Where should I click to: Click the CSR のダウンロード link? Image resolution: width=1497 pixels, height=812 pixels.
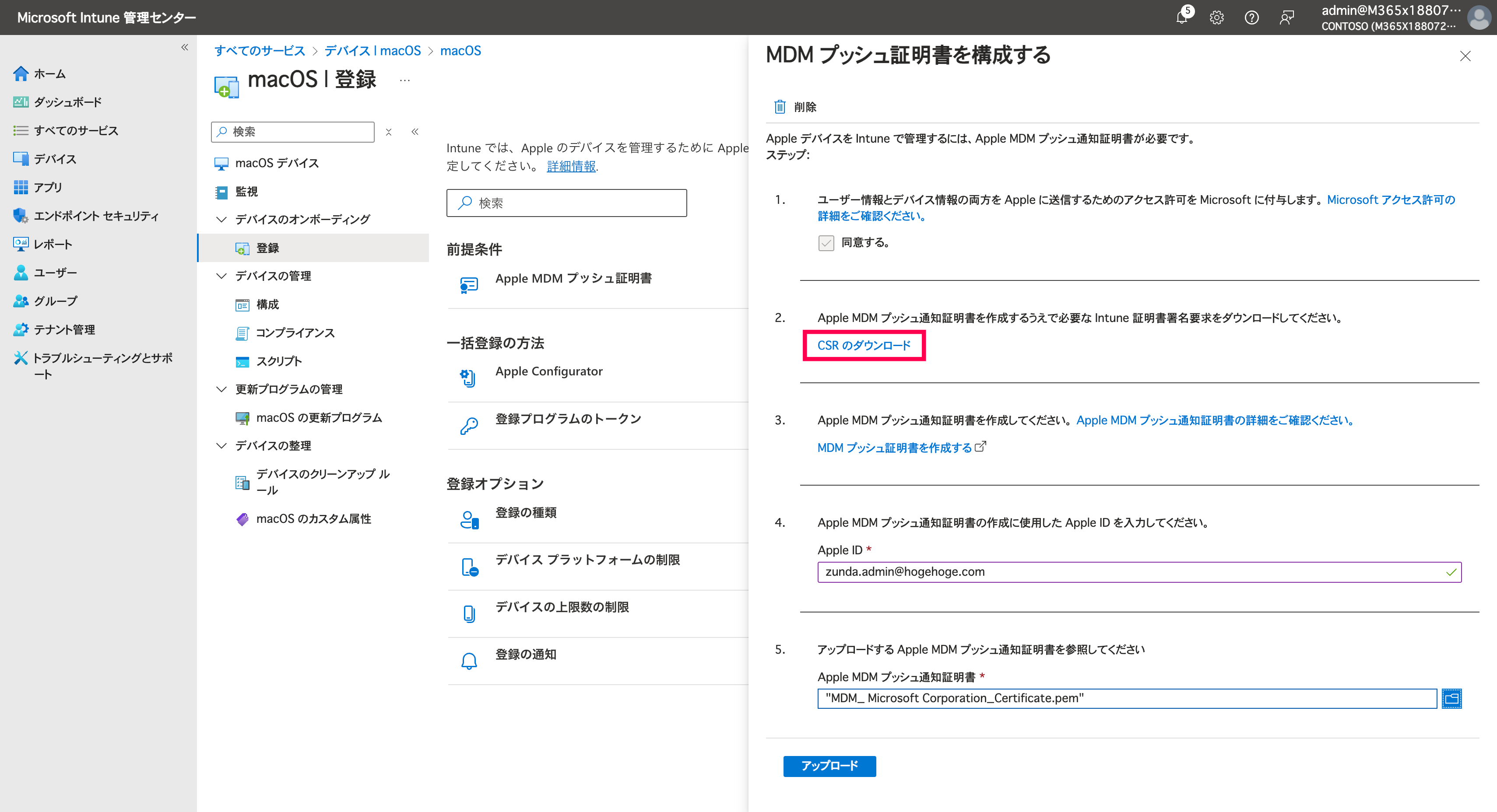pyautogui.click(x=864, y=346)
